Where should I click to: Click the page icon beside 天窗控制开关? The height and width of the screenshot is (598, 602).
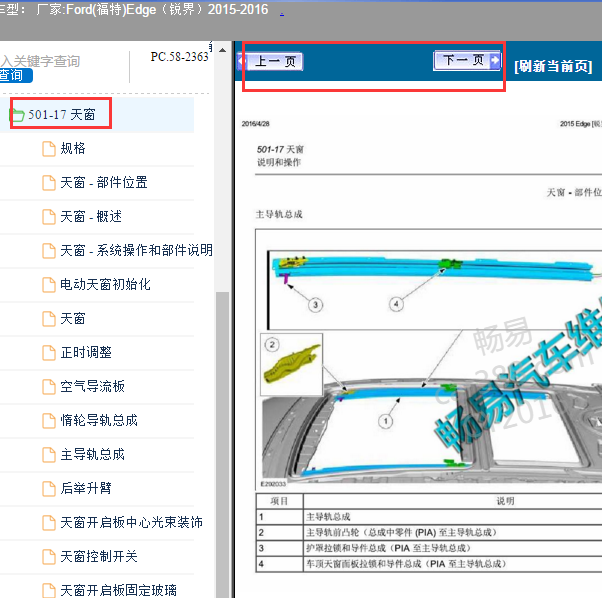49,557
